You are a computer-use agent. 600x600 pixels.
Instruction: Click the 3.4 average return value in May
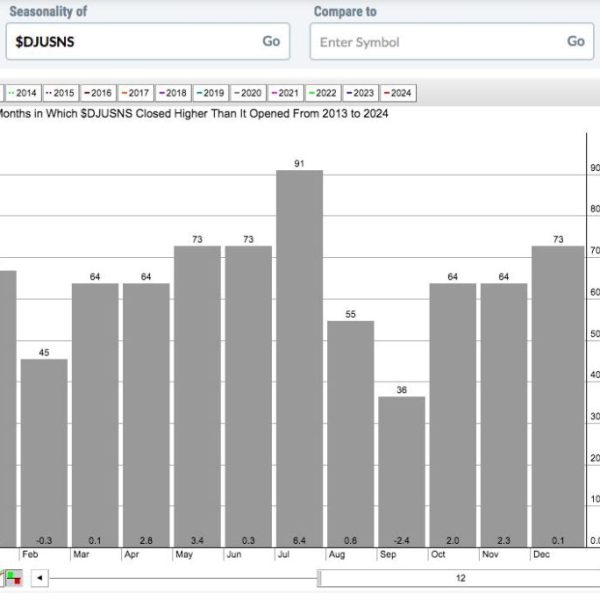coord(197,540)
